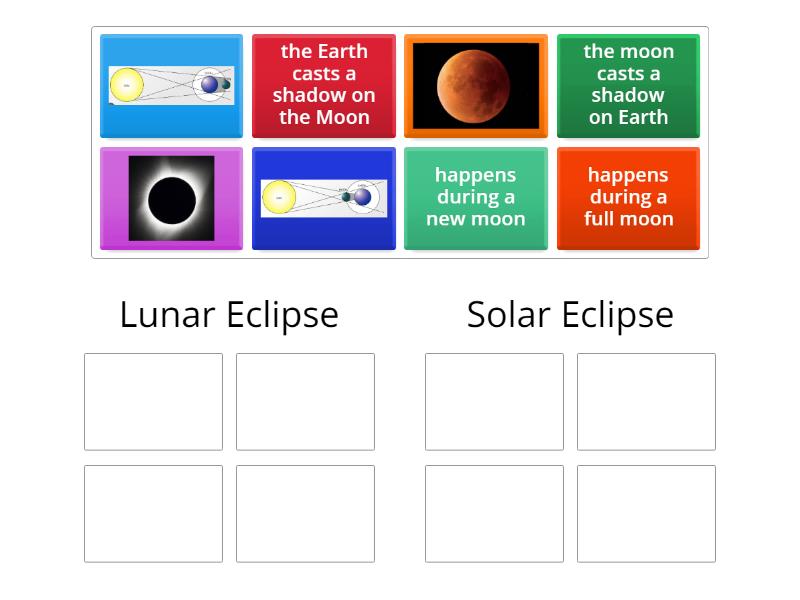Click the yellow sun in the light blue card
Screen dimensions: 800x600
point(127,86)
